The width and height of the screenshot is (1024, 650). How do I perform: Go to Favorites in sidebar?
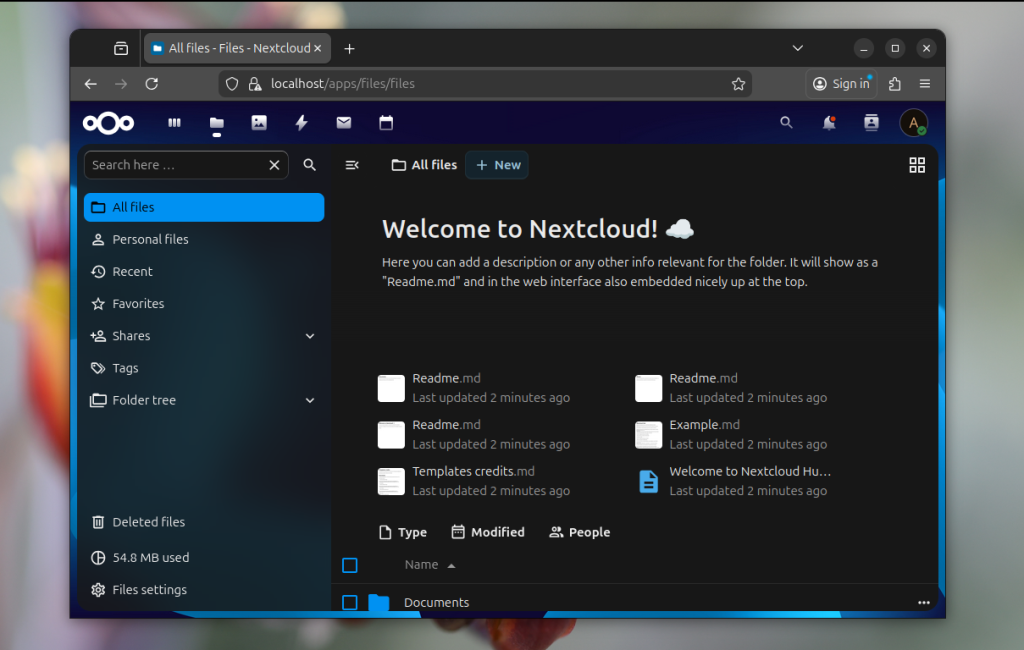[138, 304]
